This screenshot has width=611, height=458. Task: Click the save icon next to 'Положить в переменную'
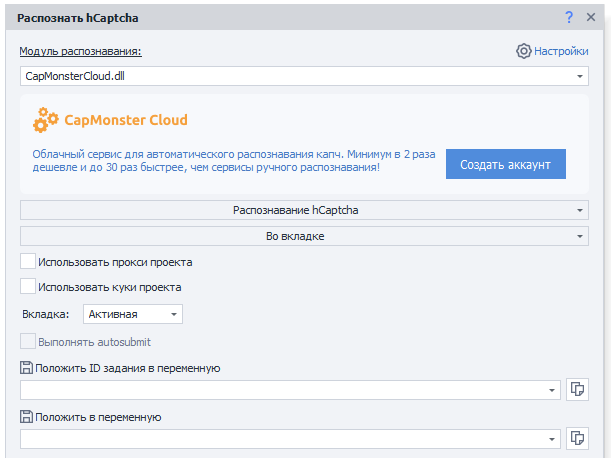click(x=27, y=417)
